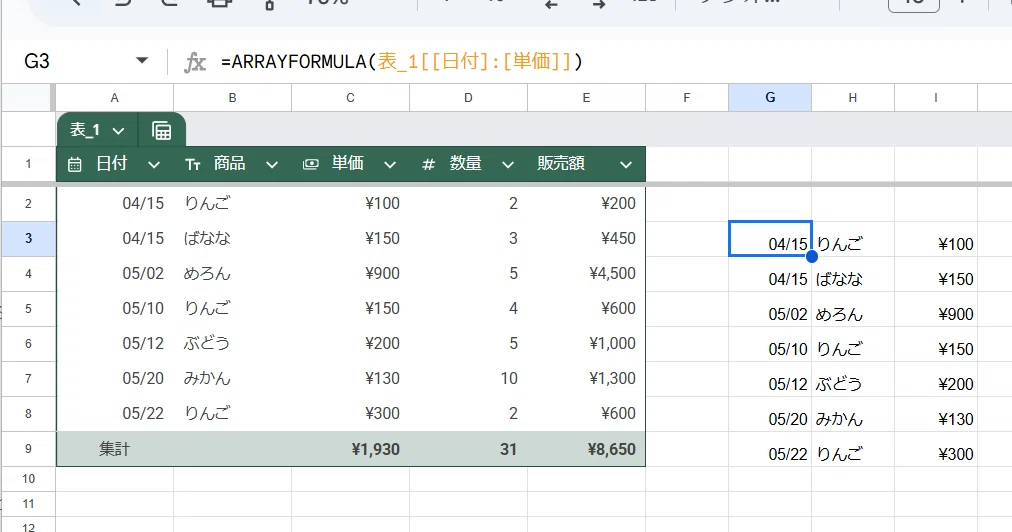
Task: Click the ¥4,500 cell in めろん row
Action: tap(612, 274)
